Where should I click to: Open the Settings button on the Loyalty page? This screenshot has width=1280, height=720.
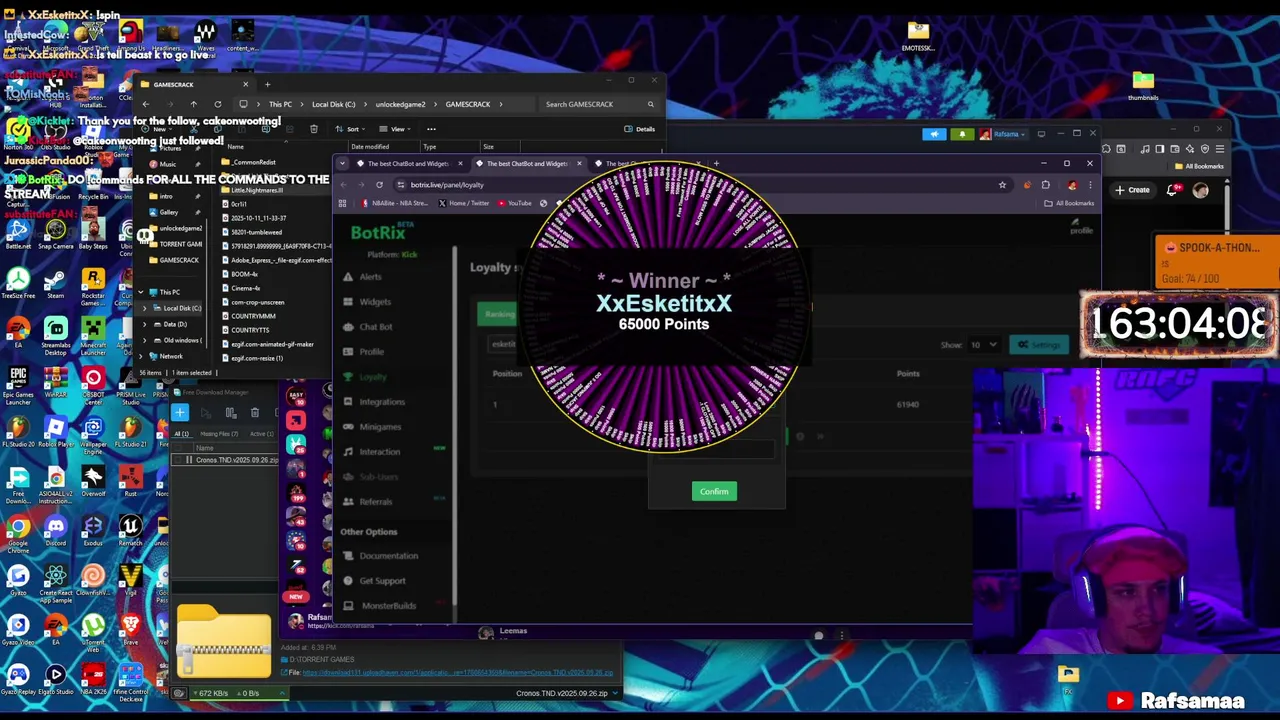1040,345
